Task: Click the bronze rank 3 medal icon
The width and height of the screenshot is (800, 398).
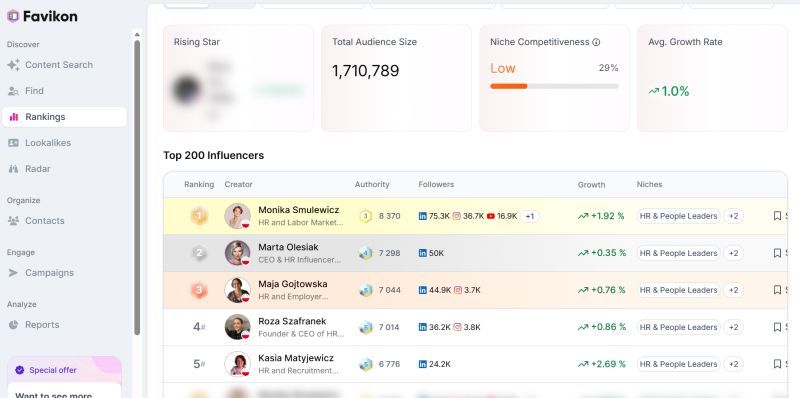Action: 199,290
